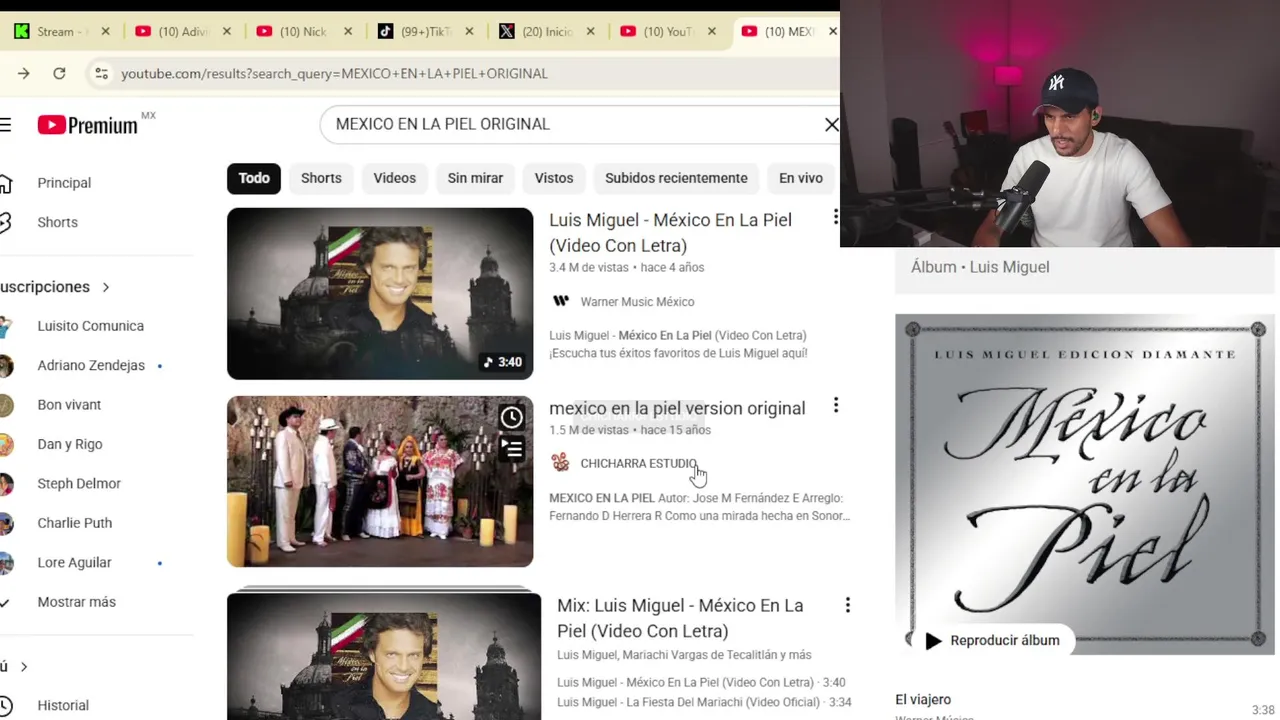Open mexico en la piel version original title
Image resolution: width=1280 pixels, height=720 pixels.
[677, 408]
